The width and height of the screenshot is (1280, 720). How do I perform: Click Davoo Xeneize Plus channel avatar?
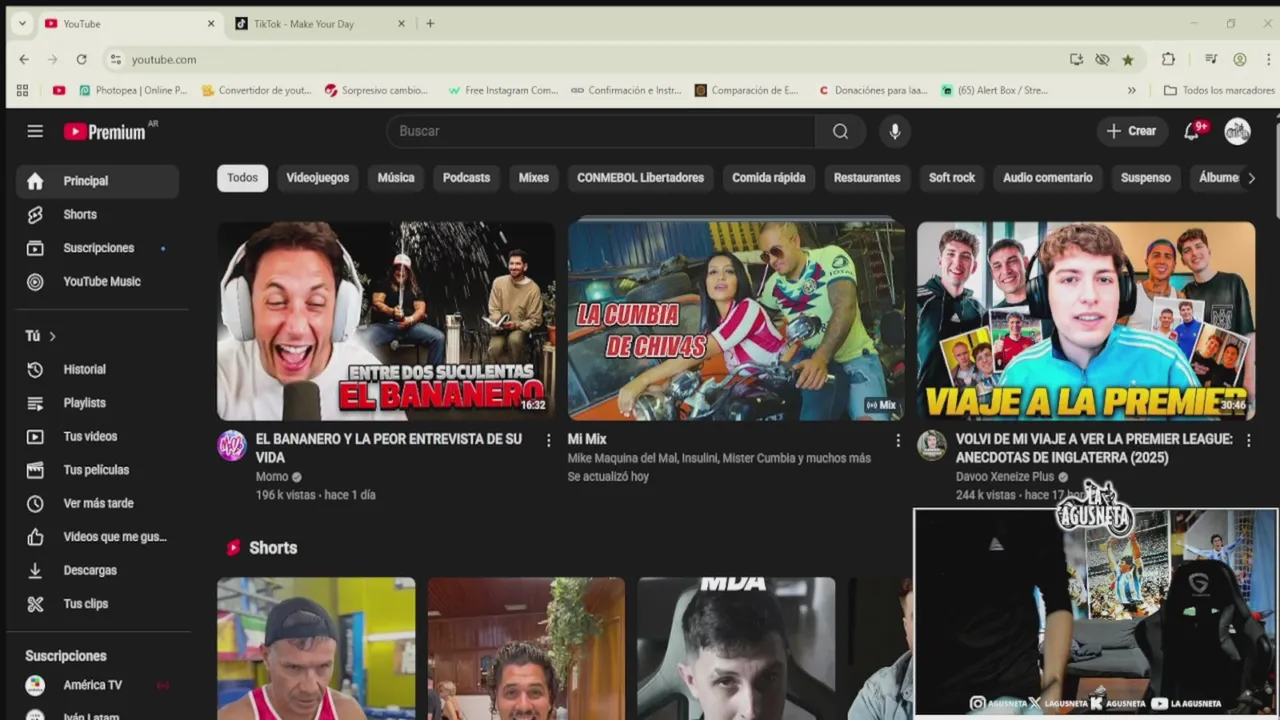coord(932,446)
